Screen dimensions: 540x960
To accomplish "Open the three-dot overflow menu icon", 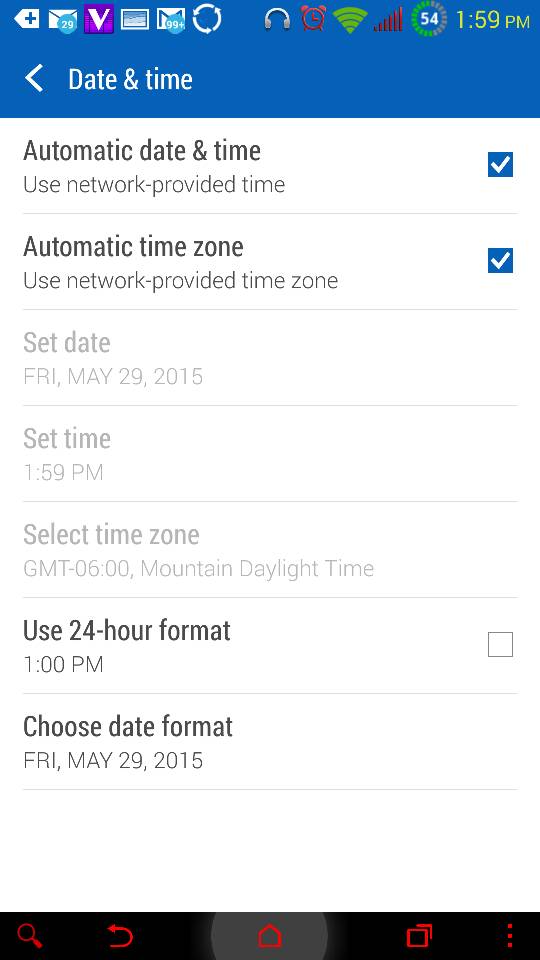I will point(510,936).
